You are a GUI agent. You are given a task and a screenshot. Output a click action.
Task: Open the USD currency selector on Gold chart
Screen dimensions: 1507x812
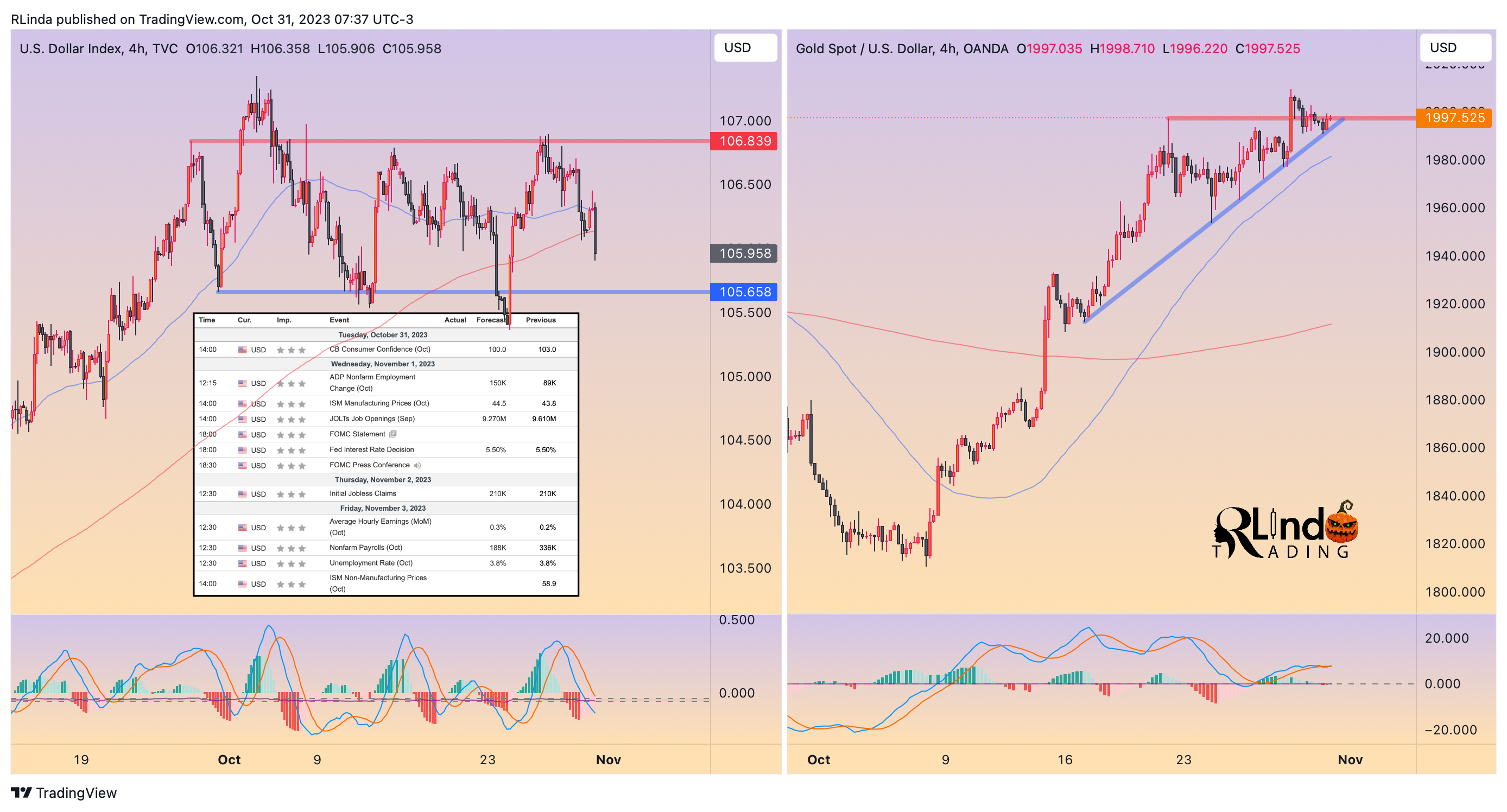pyautogui.click(x=1455, y=47)
